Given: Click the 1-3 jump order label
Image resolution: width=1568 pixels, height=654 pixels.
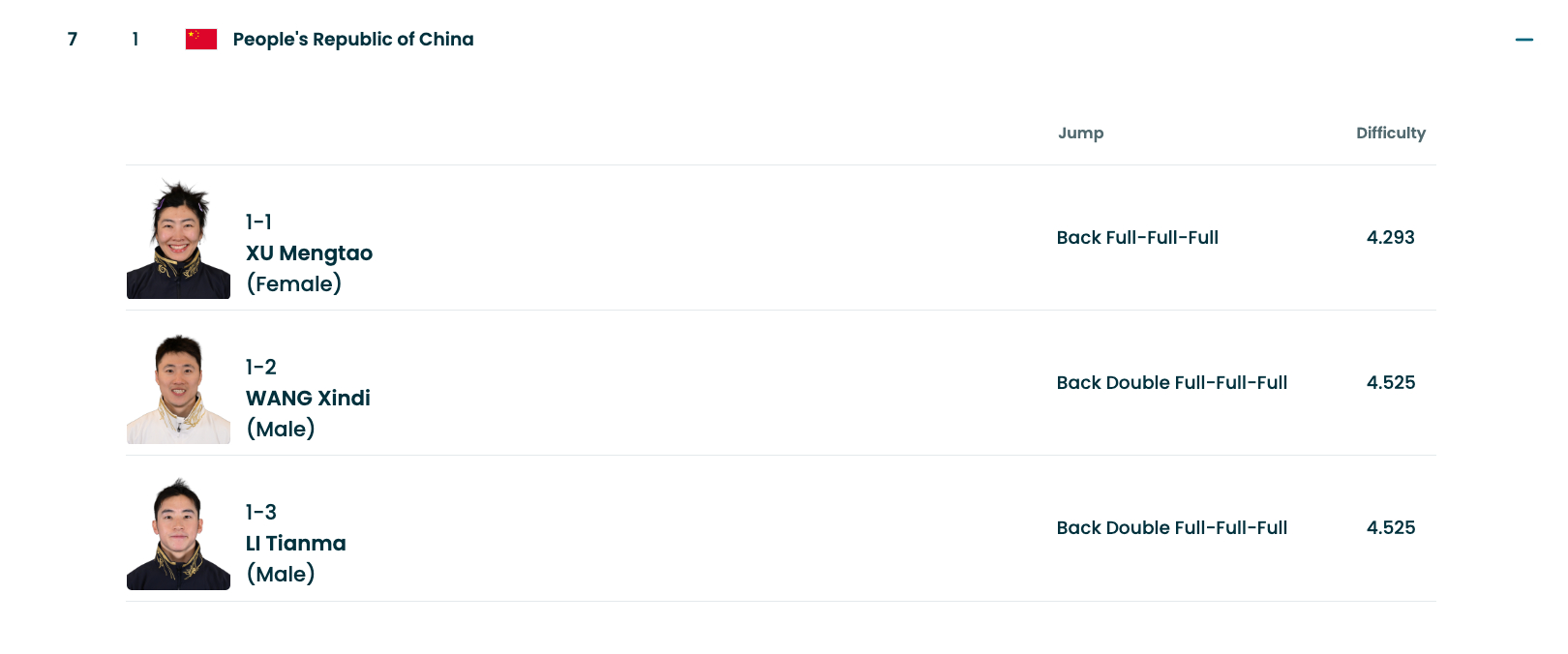Looking at the screenshot, I should [260, 513].
